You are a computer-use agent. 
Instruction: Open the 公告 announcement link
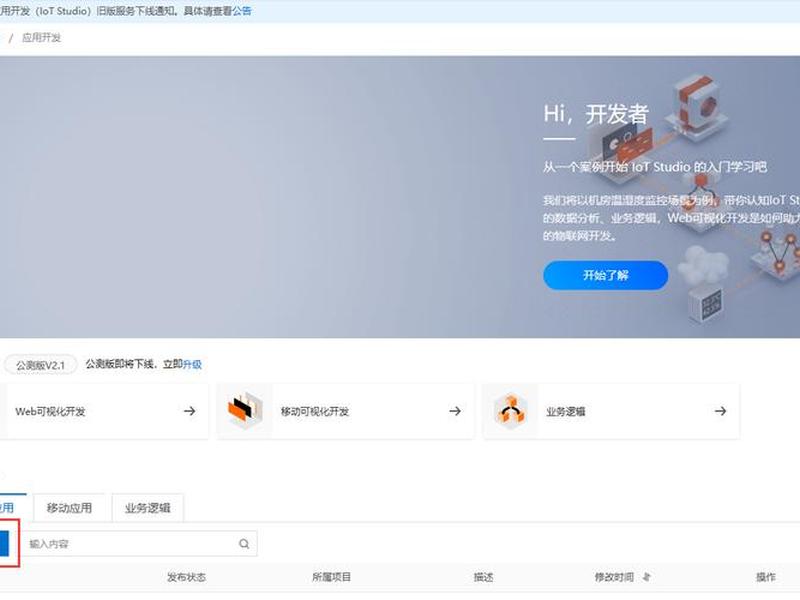tap(242, 11)
